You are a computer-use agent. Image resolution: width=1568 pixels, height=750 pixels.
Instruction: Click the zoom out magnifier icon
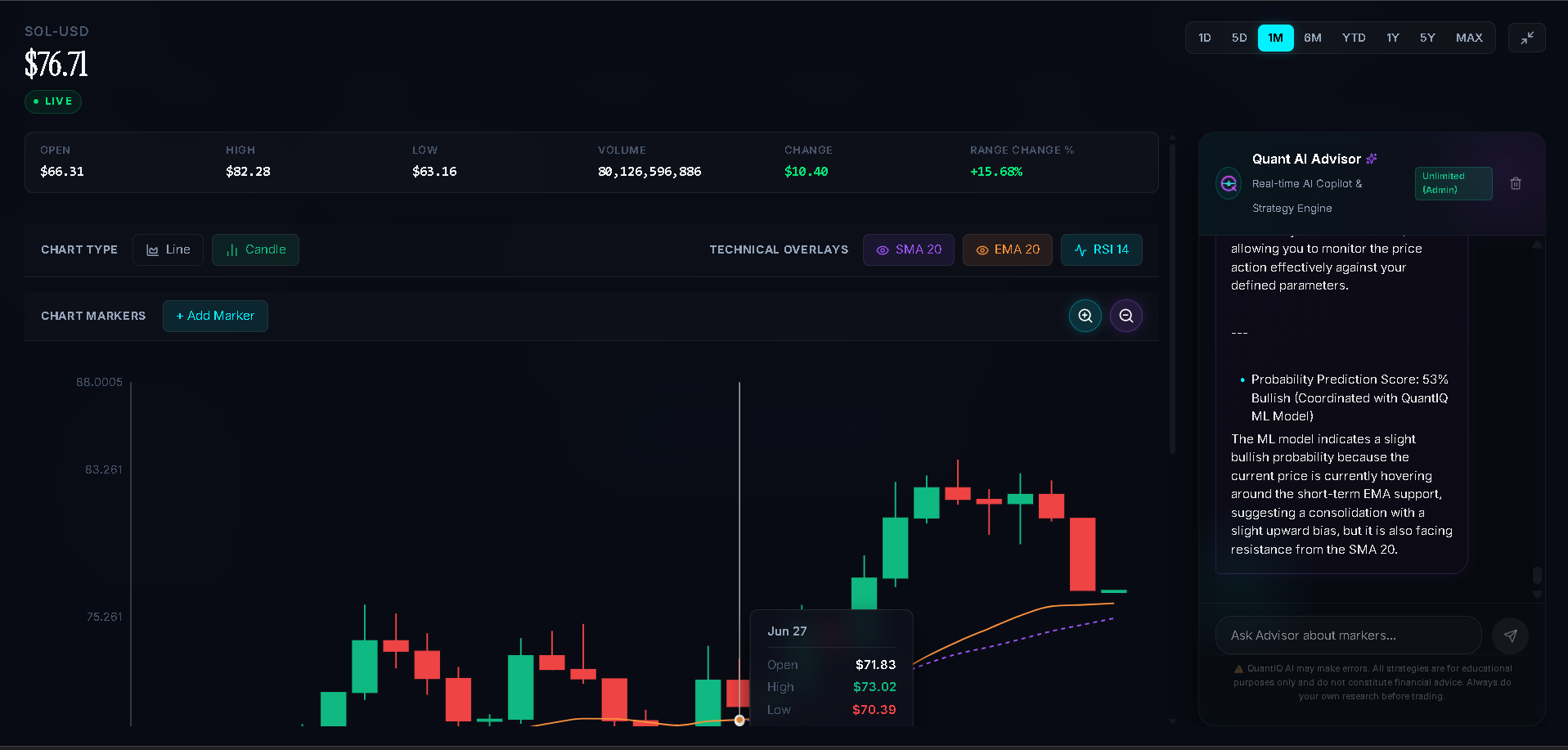(x=1126, y=316)
